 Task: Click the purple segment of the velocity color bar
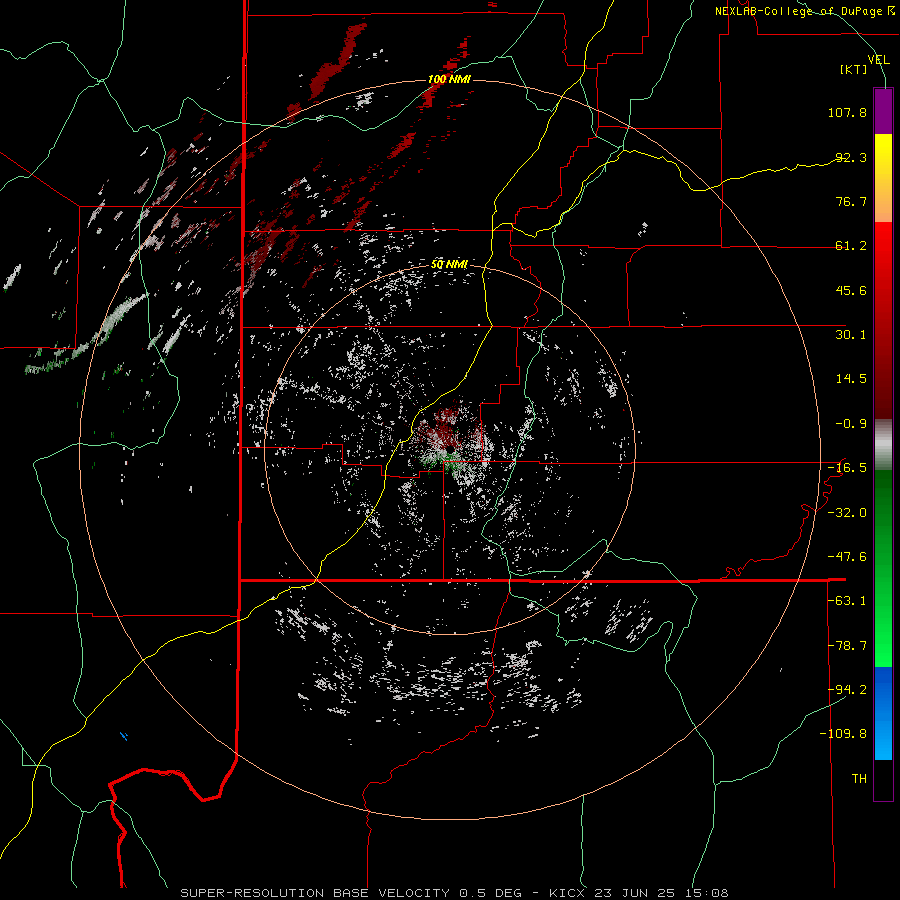tap(883, 111)
